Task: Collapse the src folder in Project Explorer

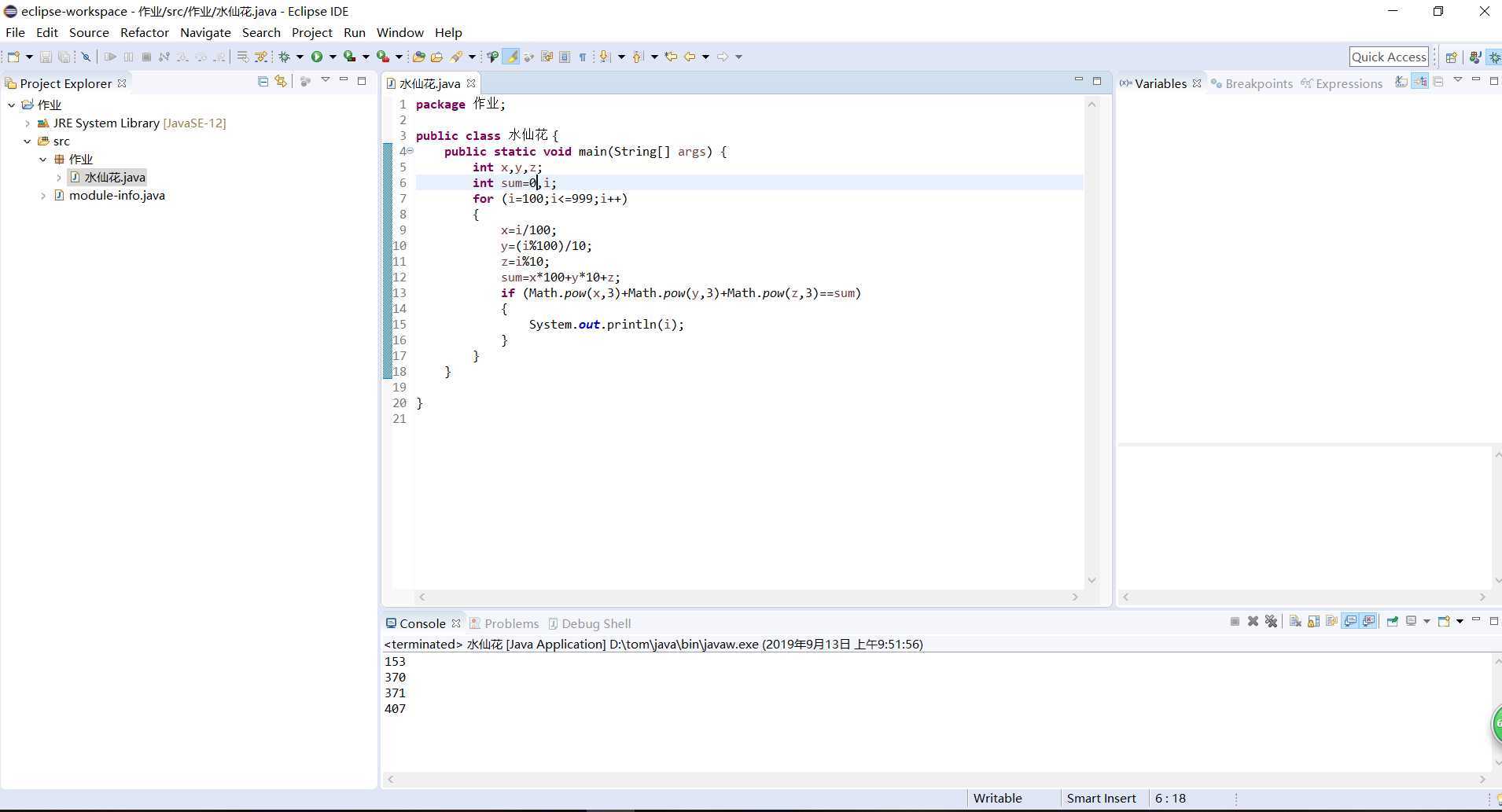Action: coord(28,141)
